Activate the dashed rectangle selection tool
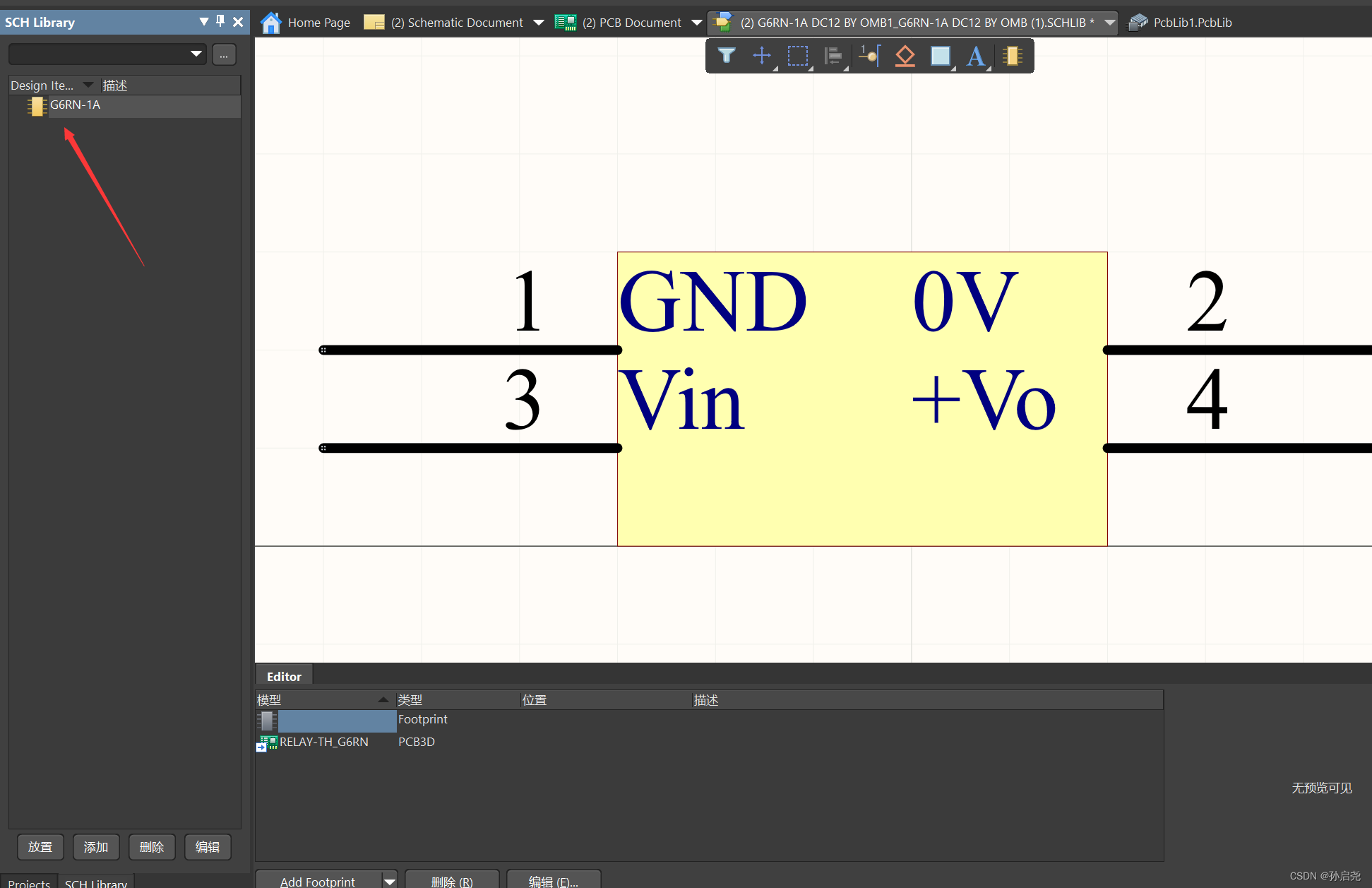 798,56
